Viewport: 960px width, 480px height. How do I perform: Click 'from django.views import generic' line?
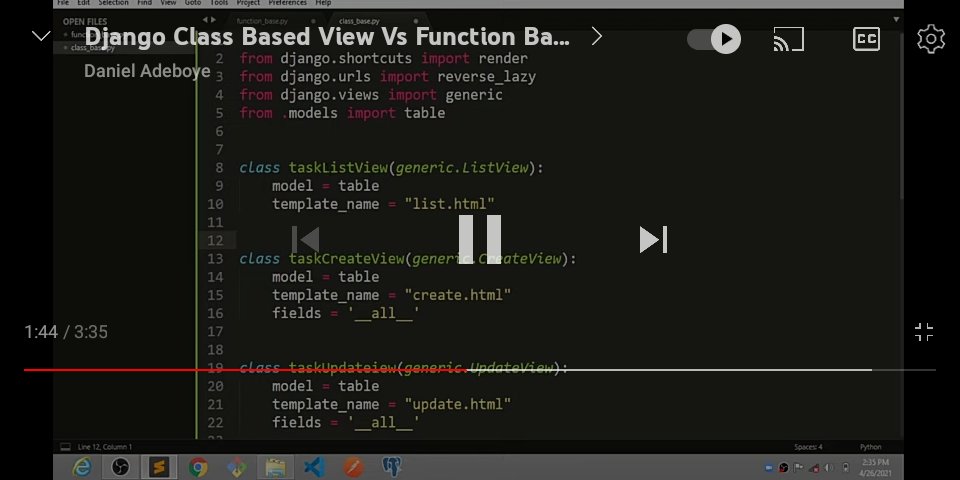[x=371, y=95]
